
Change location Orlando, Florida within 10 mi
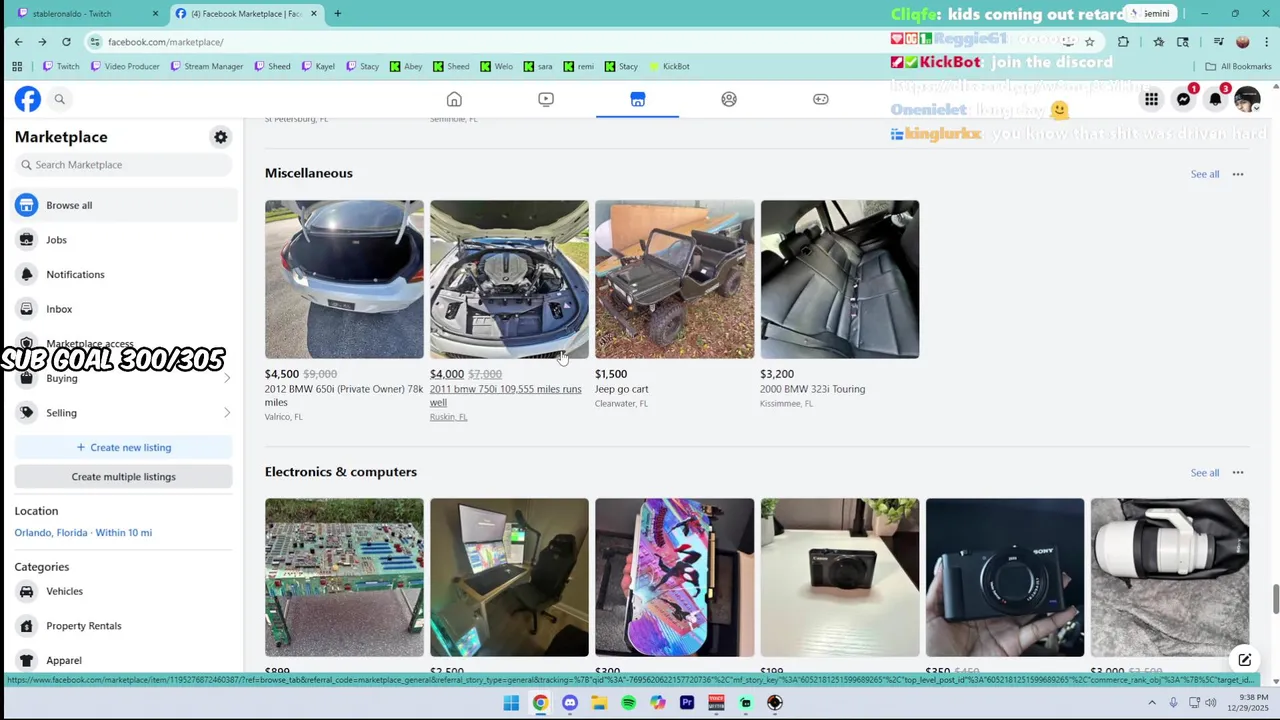click(83, 533)
